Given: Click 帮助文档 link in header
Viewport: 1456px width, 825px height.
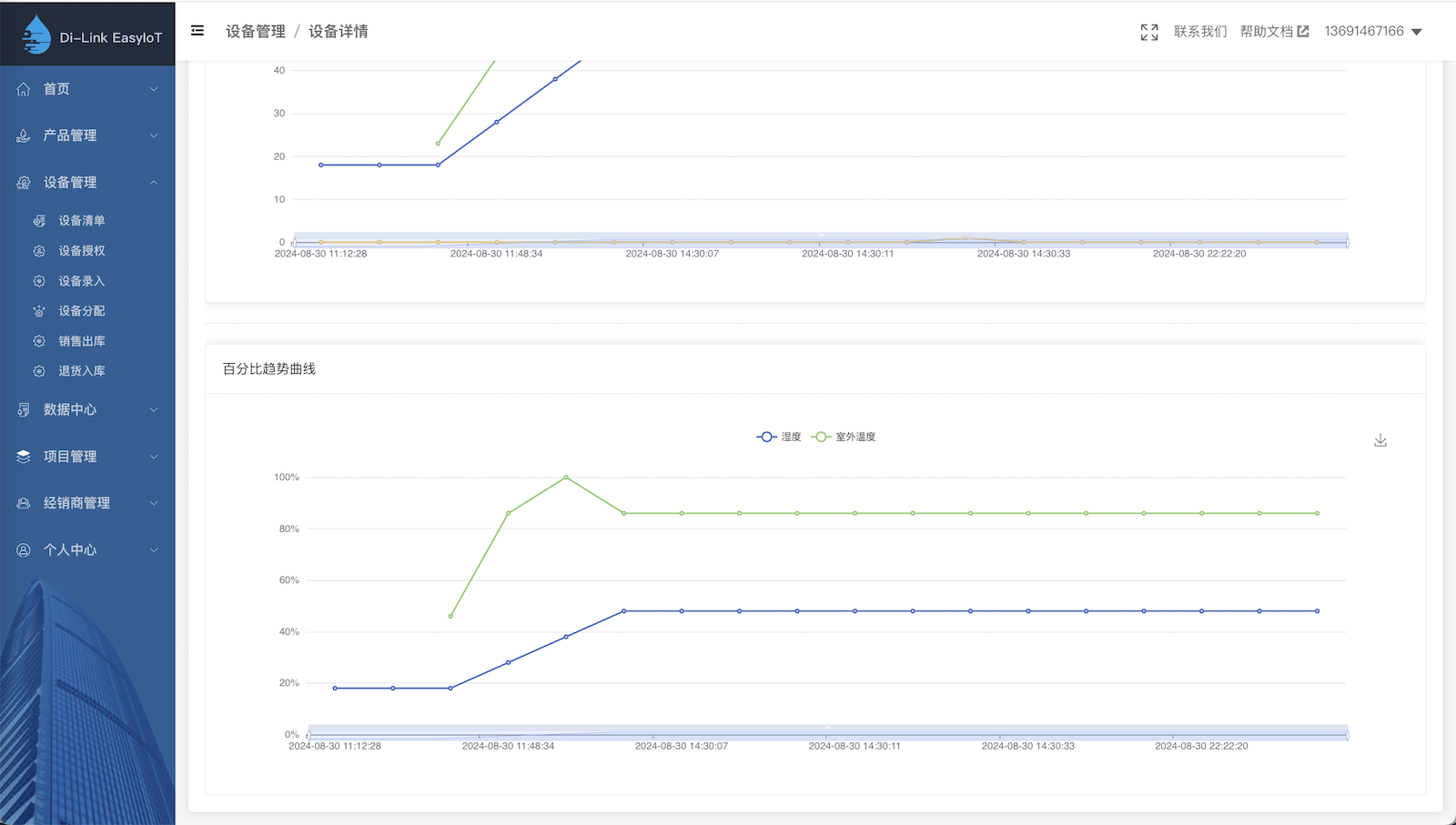Looking at the screenshot, I should pos(1266,31).
